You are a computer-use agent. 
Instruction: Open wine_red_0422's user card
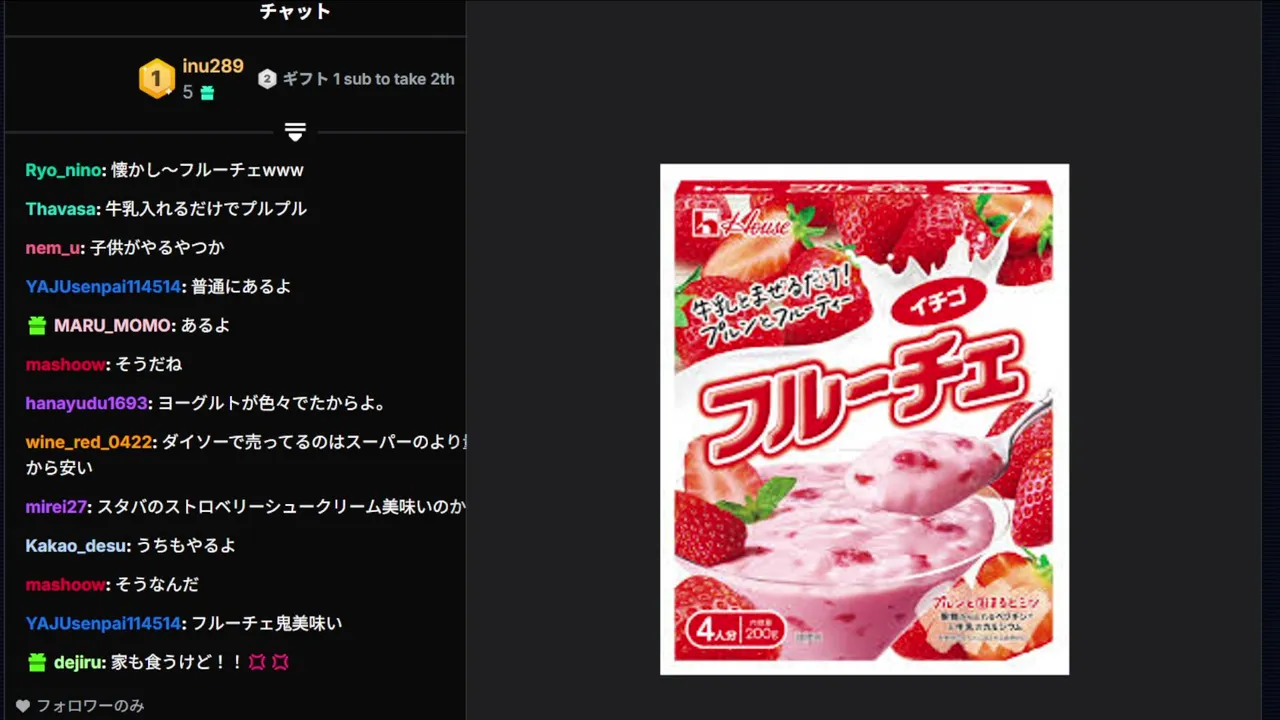click(89, 442)
